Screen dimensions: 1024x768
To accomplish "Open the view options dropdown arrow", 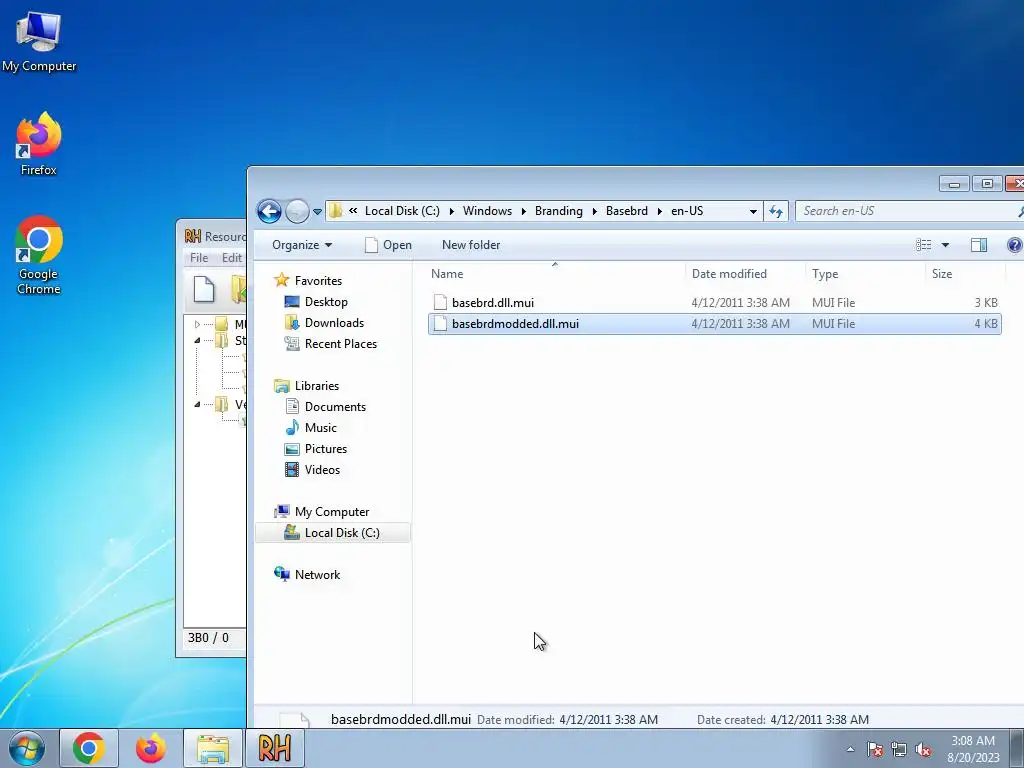I will (945, 246).
